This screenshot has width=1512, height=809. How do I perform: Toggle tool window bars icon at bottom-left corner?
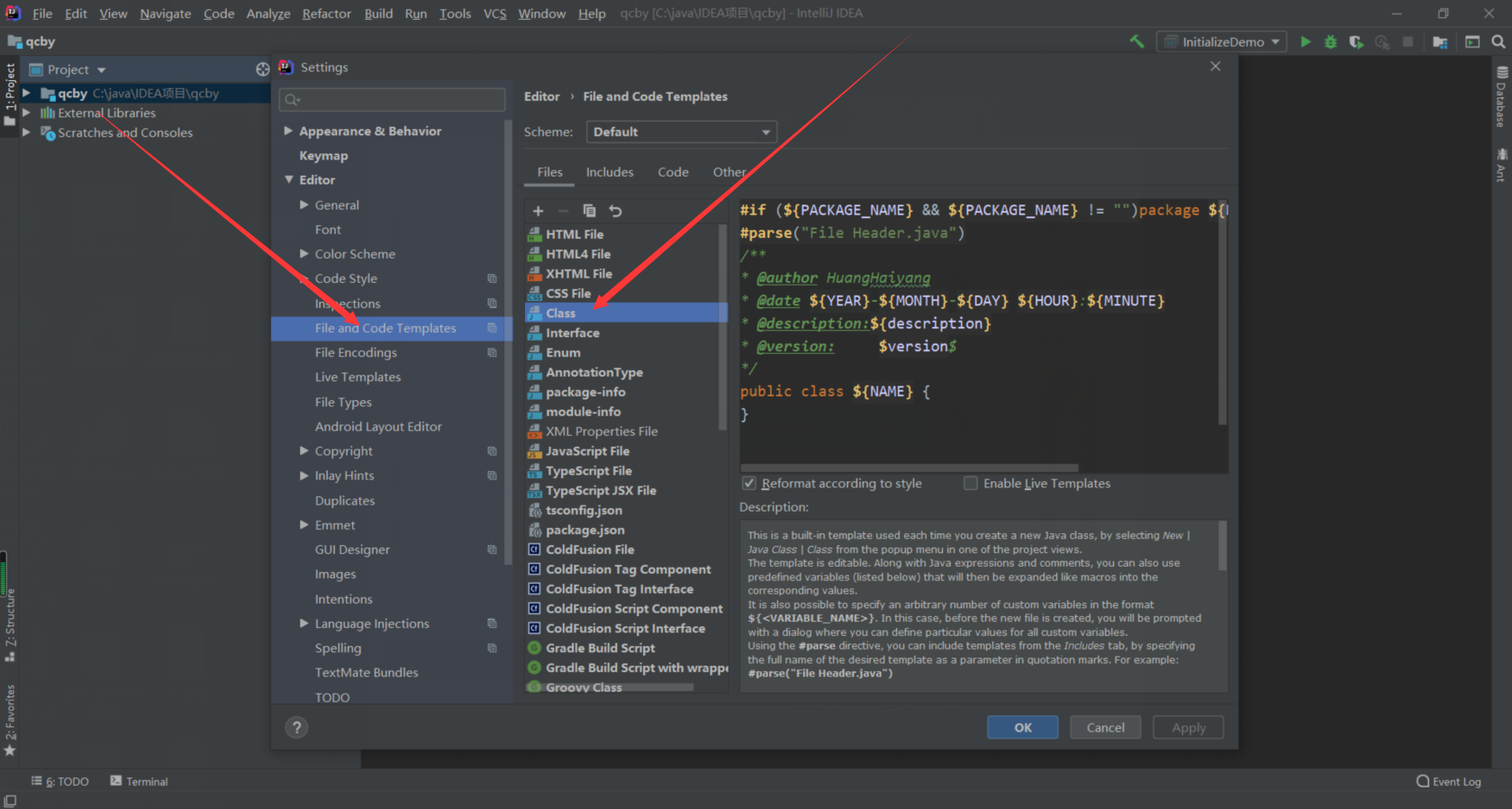tap(10, 801)
